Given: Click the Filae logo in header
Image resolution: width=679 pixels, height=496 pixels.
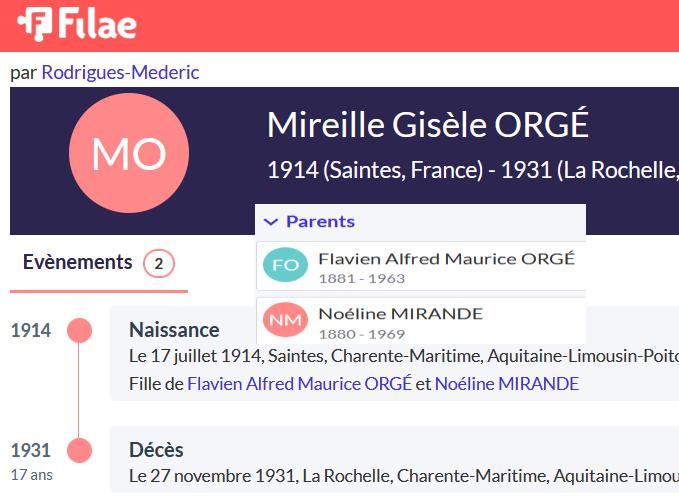Looking at the screenshot, I should [x=77, y=24].
